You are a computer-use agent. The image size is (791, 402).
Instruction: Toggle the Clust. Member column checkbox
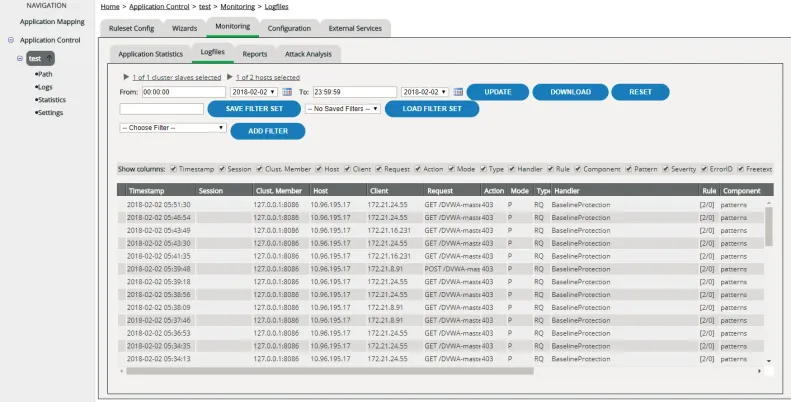259,169
